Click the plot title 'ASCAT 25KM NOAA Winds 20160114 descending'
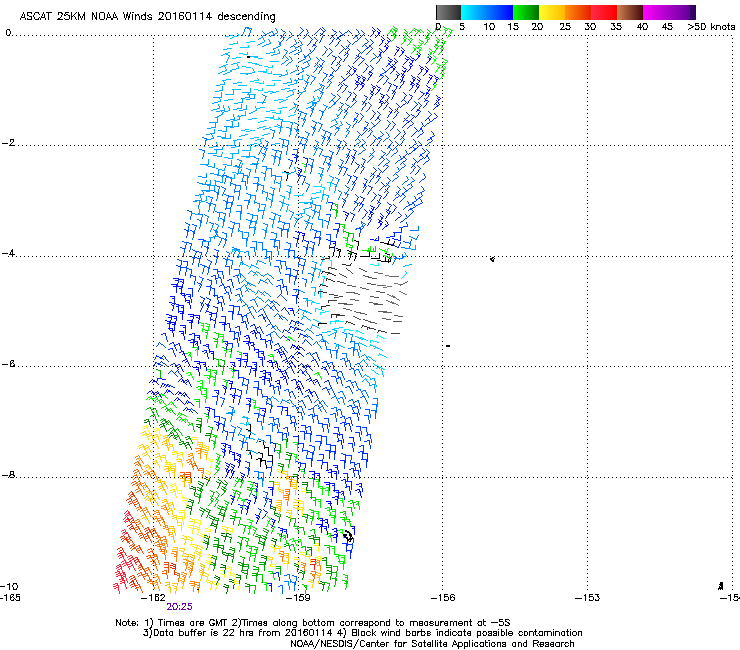740x650 pixels. 147,16
